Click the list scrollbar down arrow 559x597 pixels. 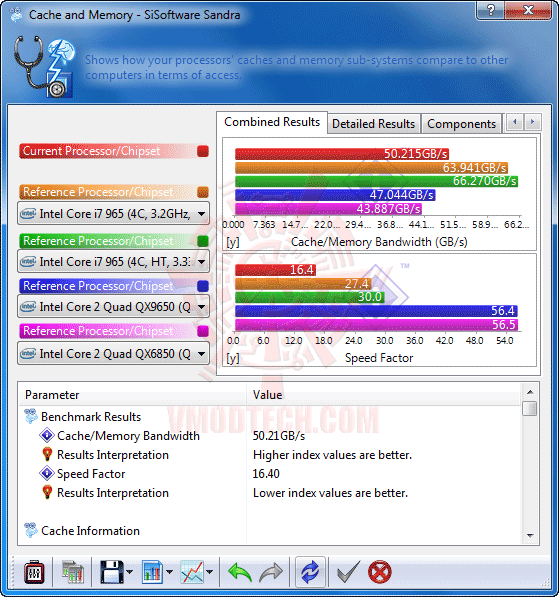click(530, 536)
